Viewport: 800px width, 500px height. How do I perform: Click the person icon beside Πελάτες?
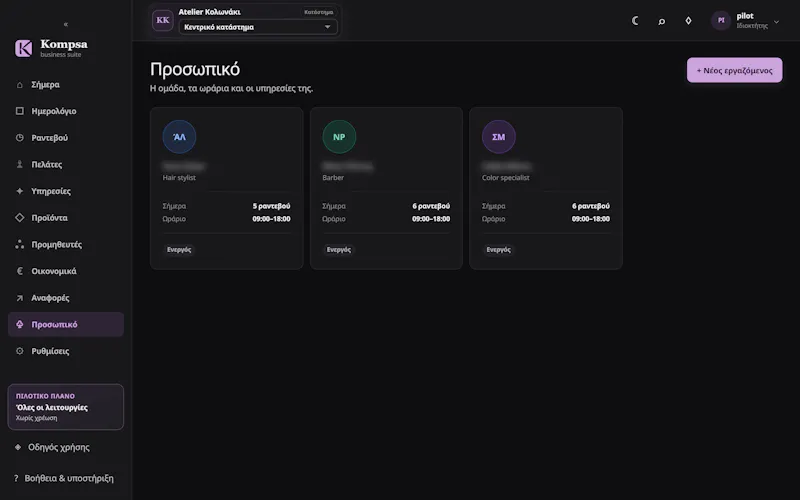tap(19, 164)
